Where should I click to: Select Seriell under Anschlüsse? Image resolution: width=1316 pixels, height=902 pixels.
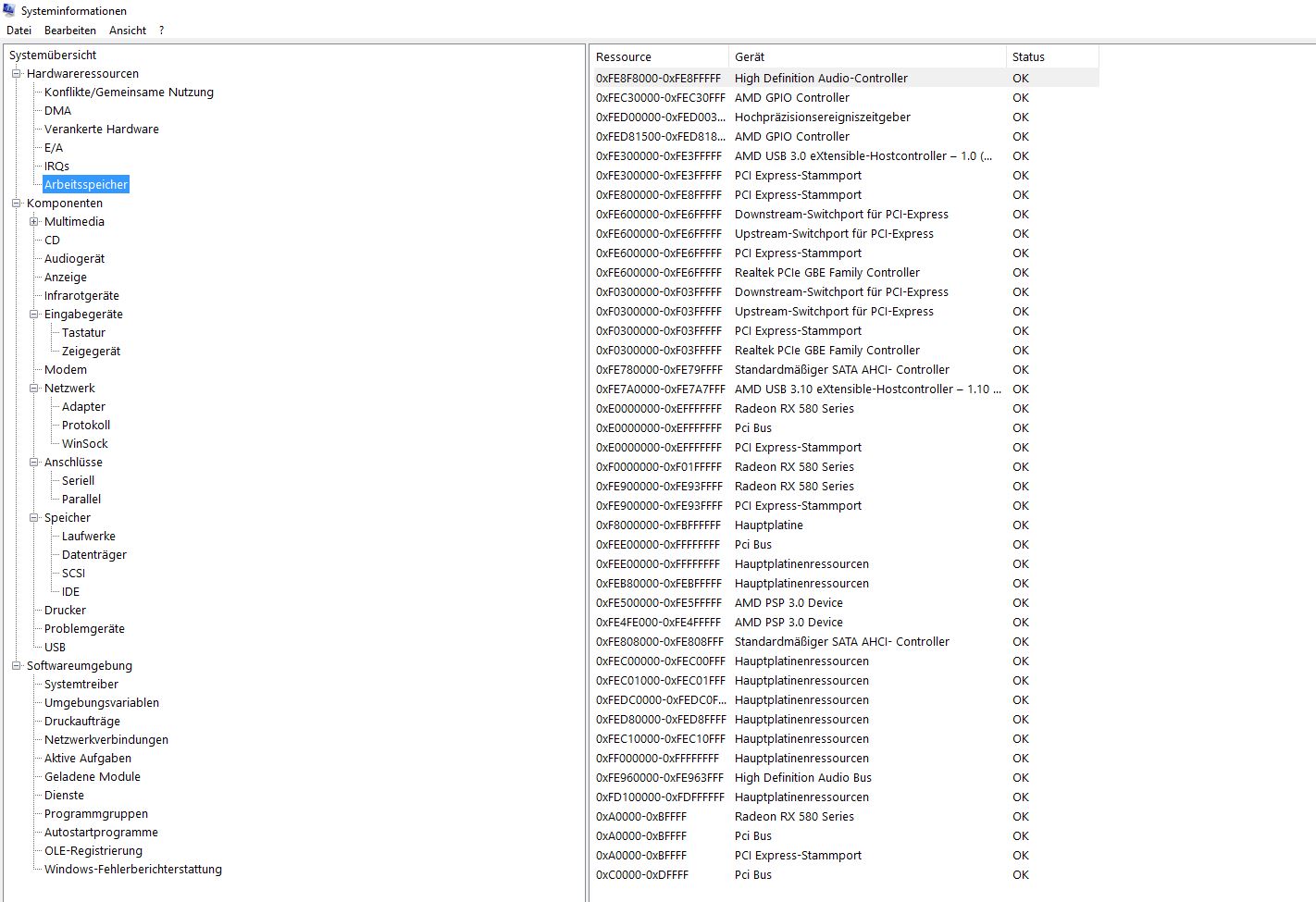pos(78,480)
